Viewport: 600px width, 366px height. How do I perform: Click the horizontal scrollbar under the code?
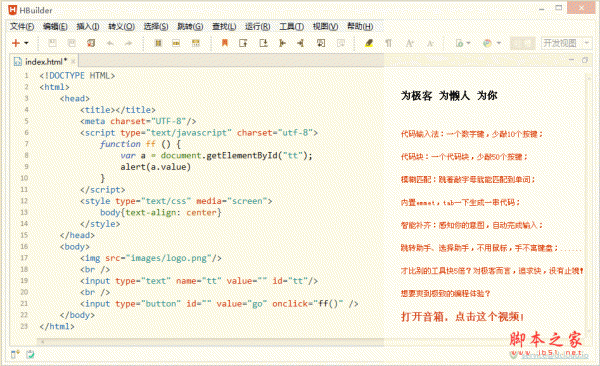click(x=210, y=341)
